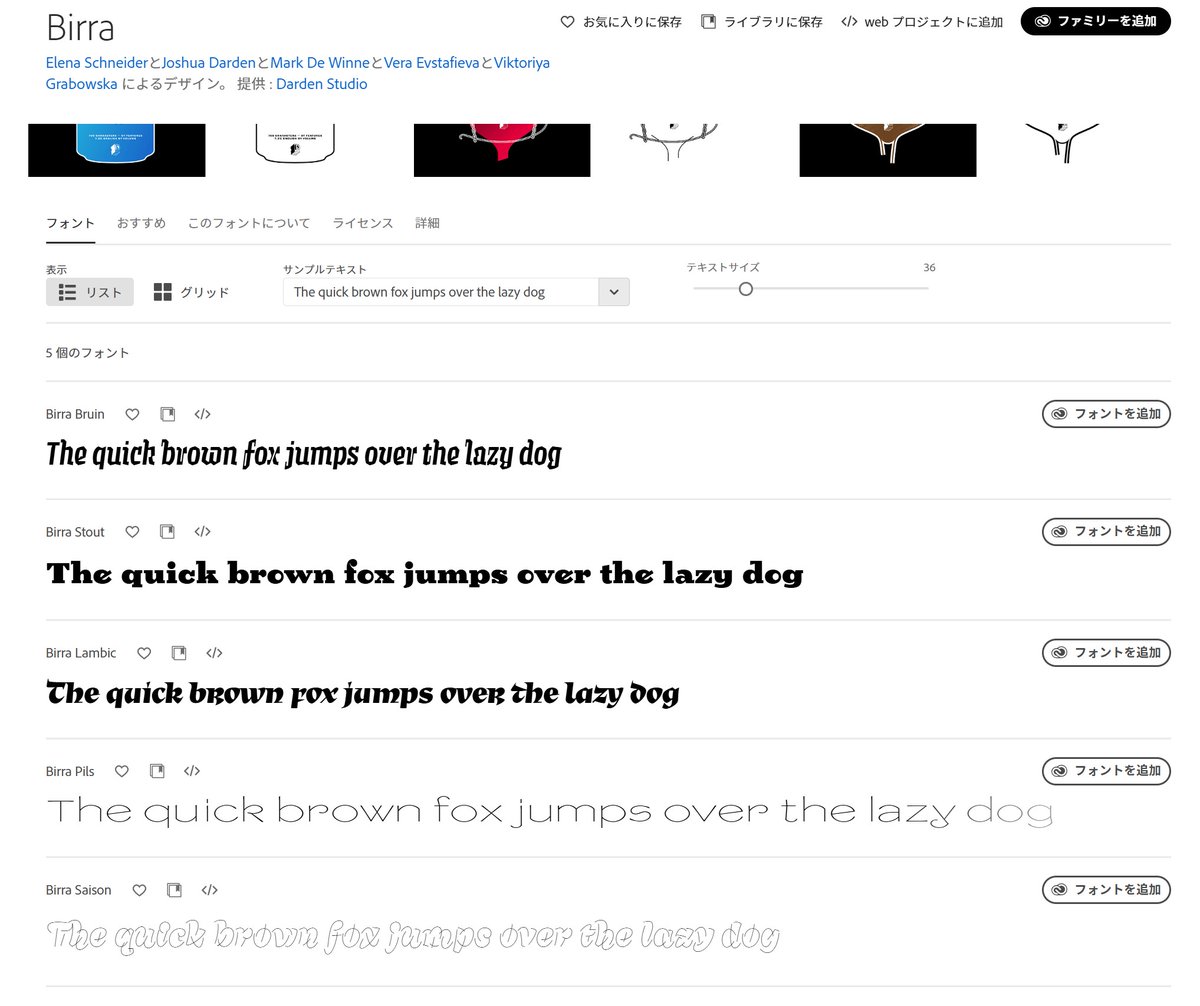This screenshot has width=1200, height=1006.
Task: Save Birra Pils to library icon
Action: point(157,771)
